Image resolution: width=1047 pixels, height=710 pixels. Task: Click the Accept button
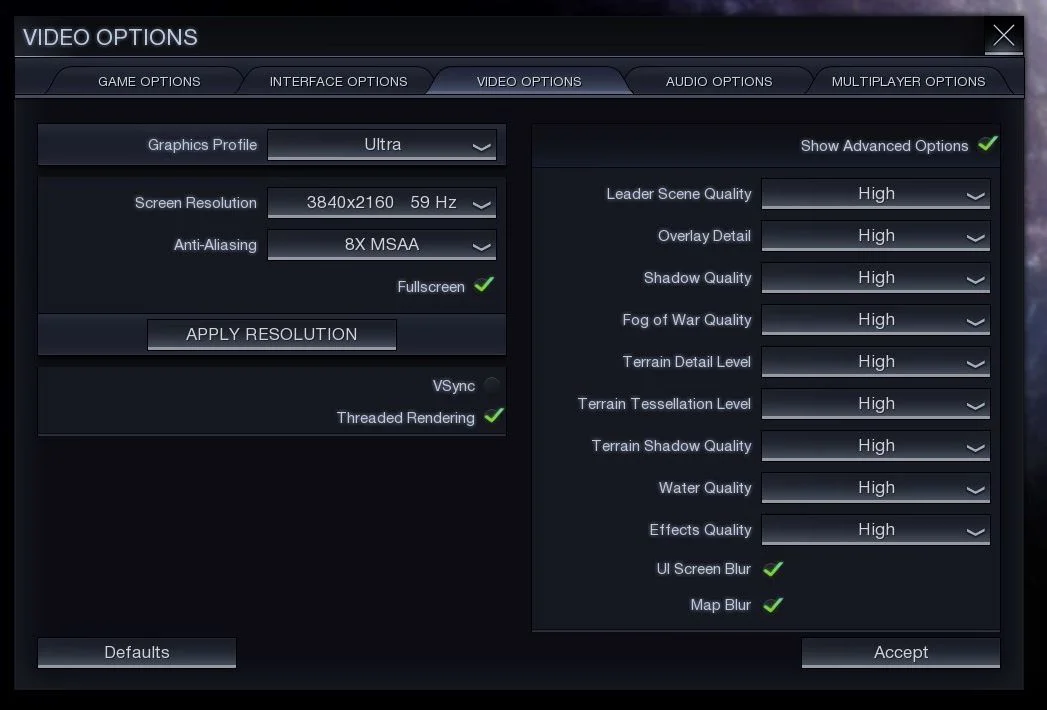(x=901, y=653)
